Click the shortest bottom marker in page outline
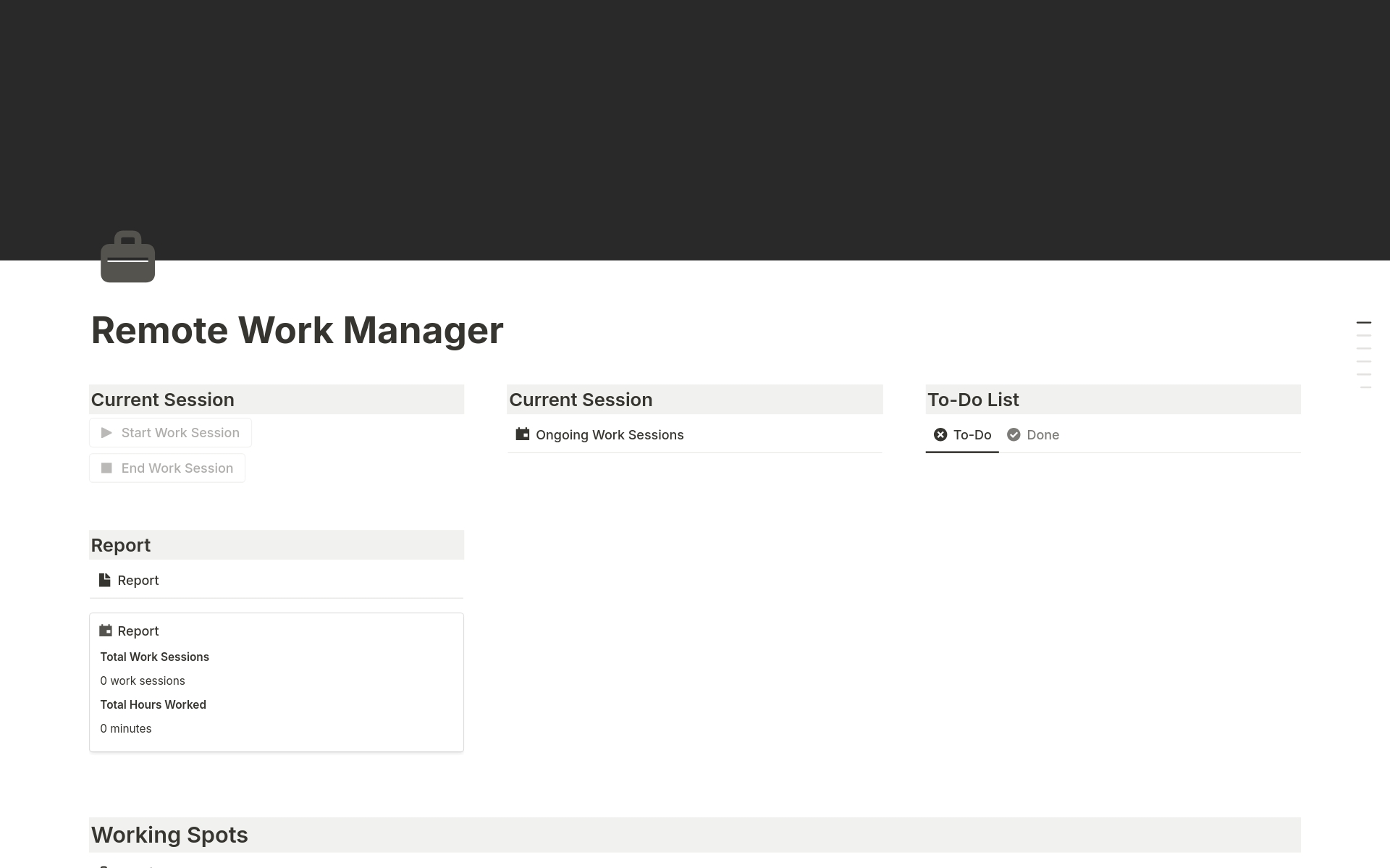Screen dimensions: 1390x868 pos(1365,388)
